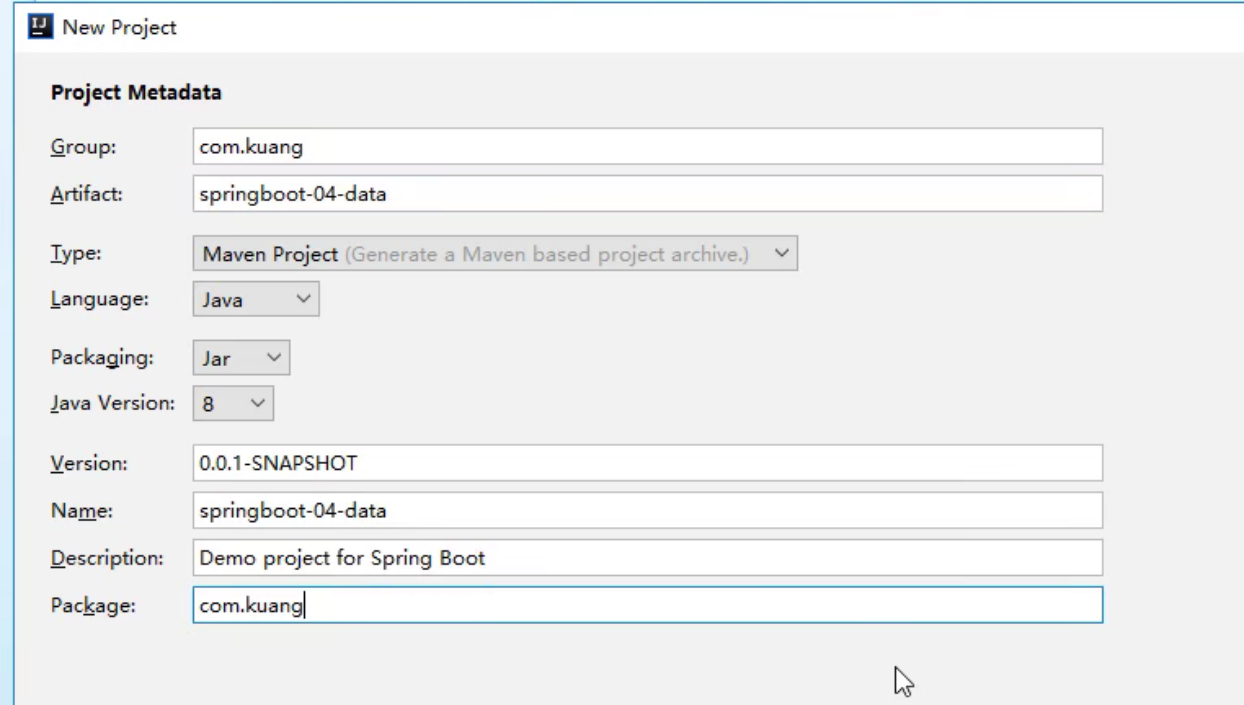Click the New Project window title text

point(119,28)
